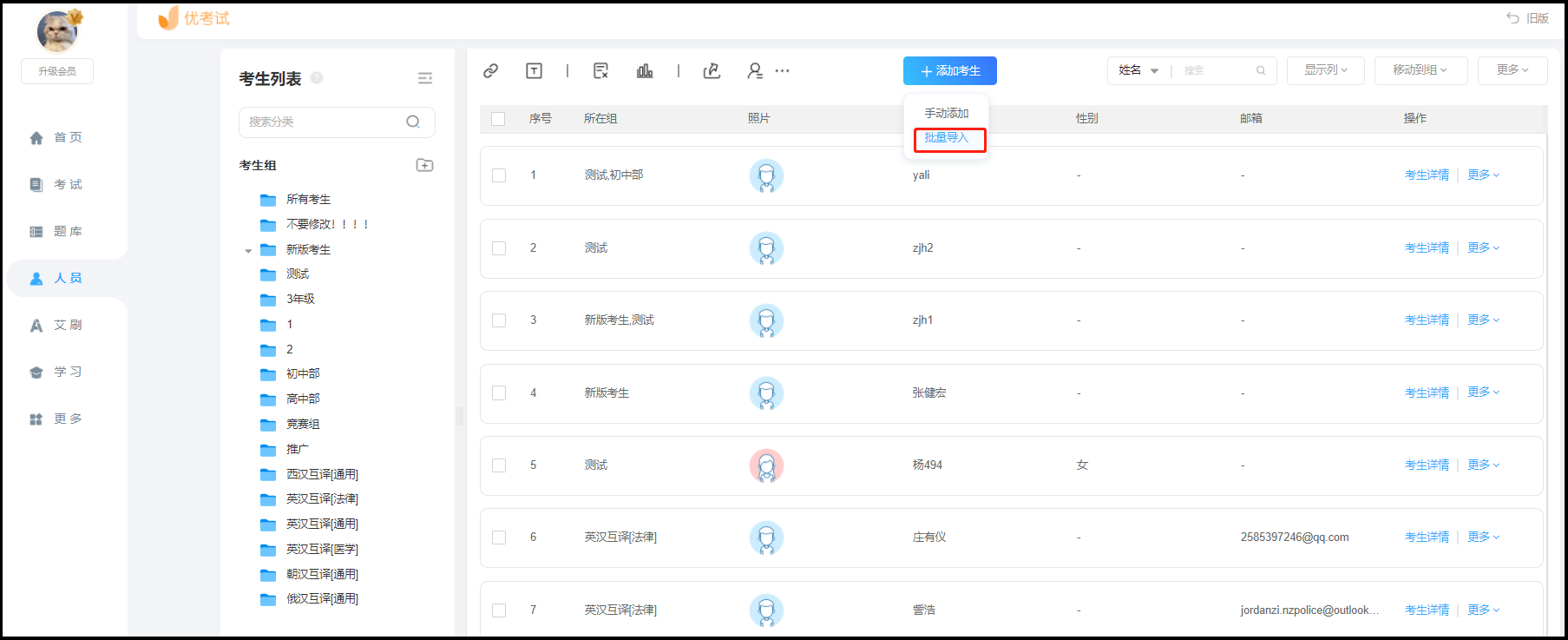The height and width of the screenshot is (640, 1568).
Task: Click the text box T icon
Action: (534, 71)
